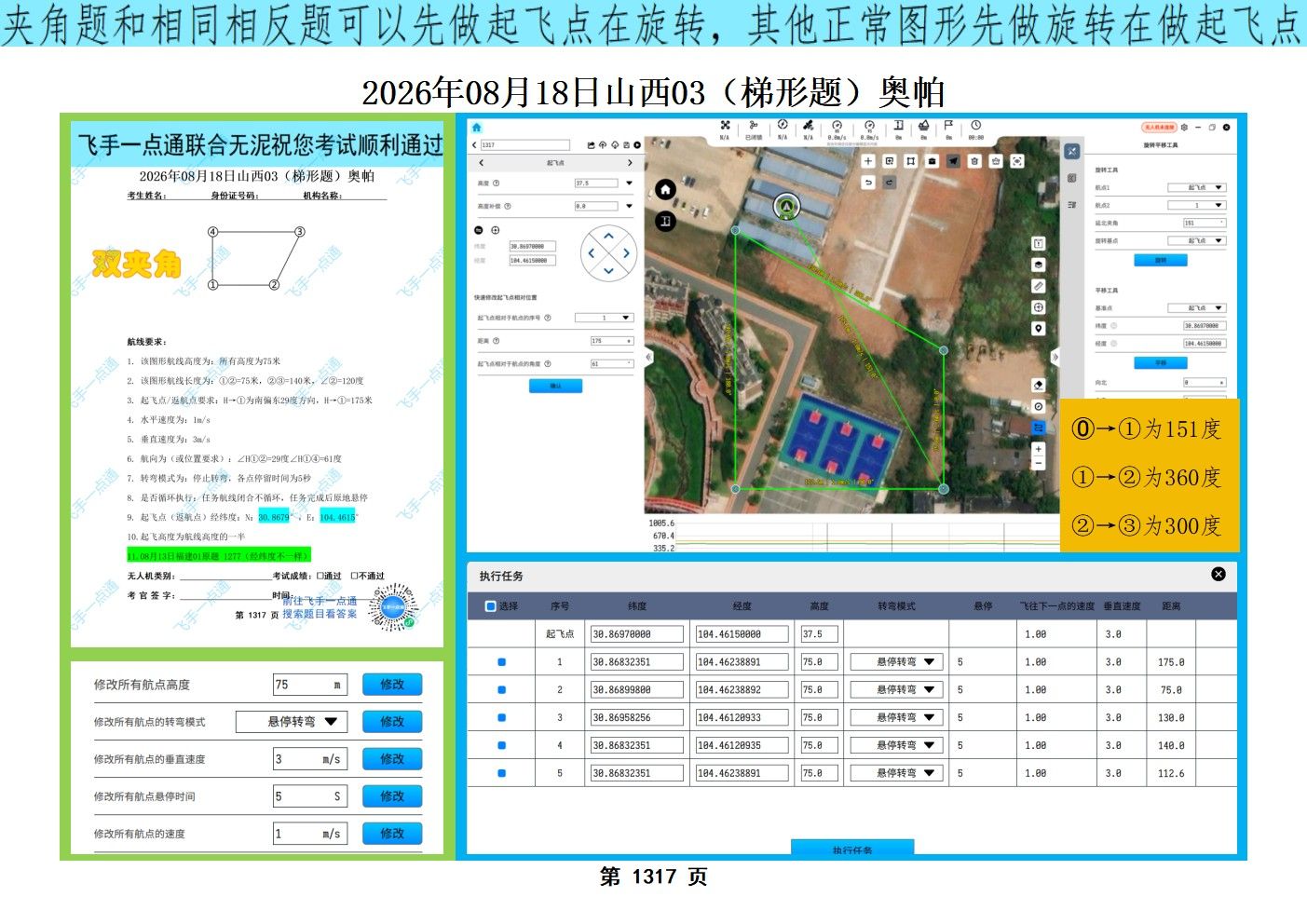This screenshot has height=924, width=1307.
Task: Click the undo arrow icon on the map
Action: pyautogui.click(x=868, y=183)
